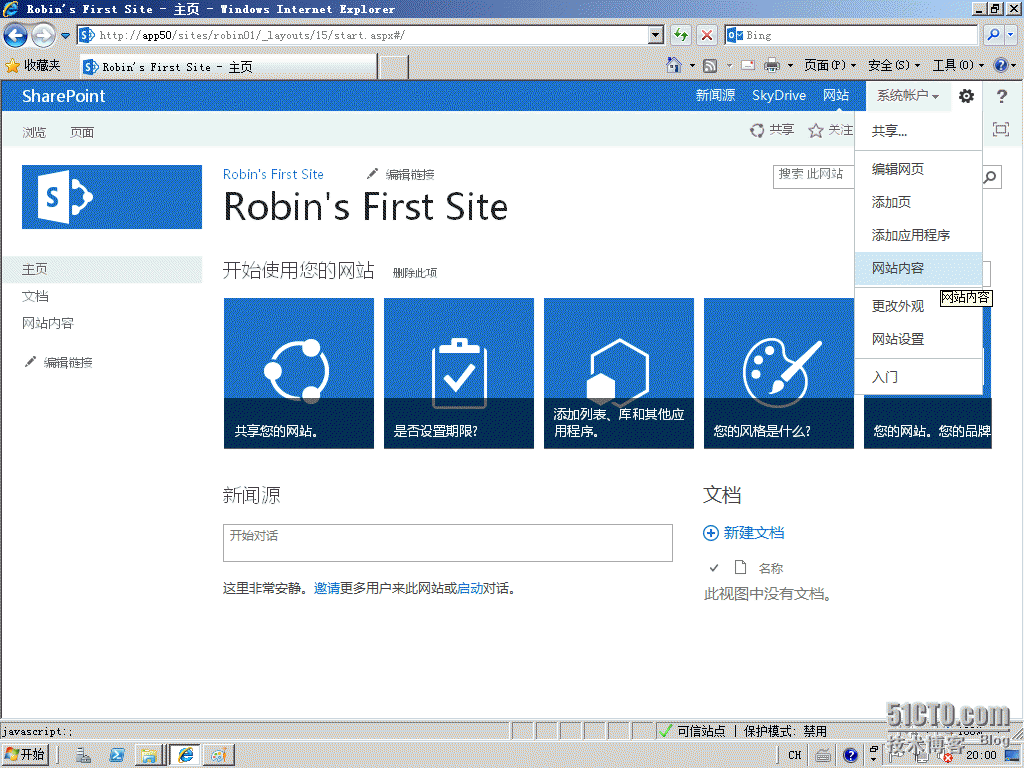Click the Bing search magnifier button
The image size is (1024, 768).
tap(993, 35)
